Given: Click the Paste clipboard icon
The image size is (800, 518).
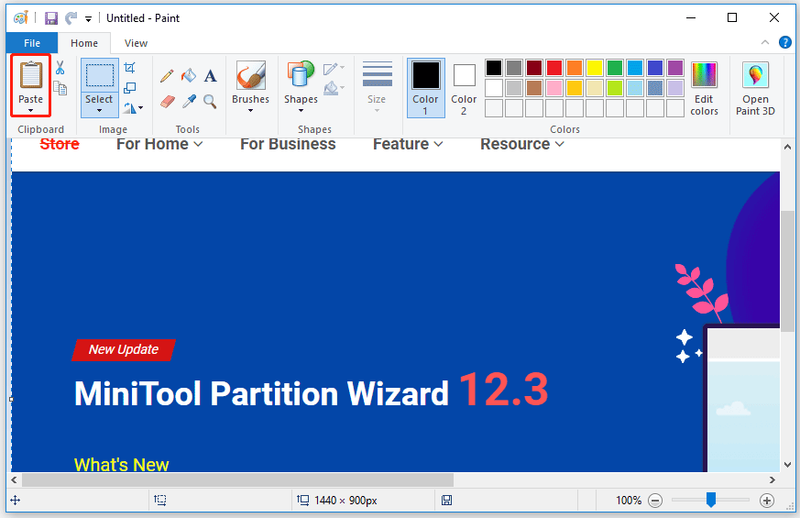Looking at the screenshot, I should click(31, 75).
